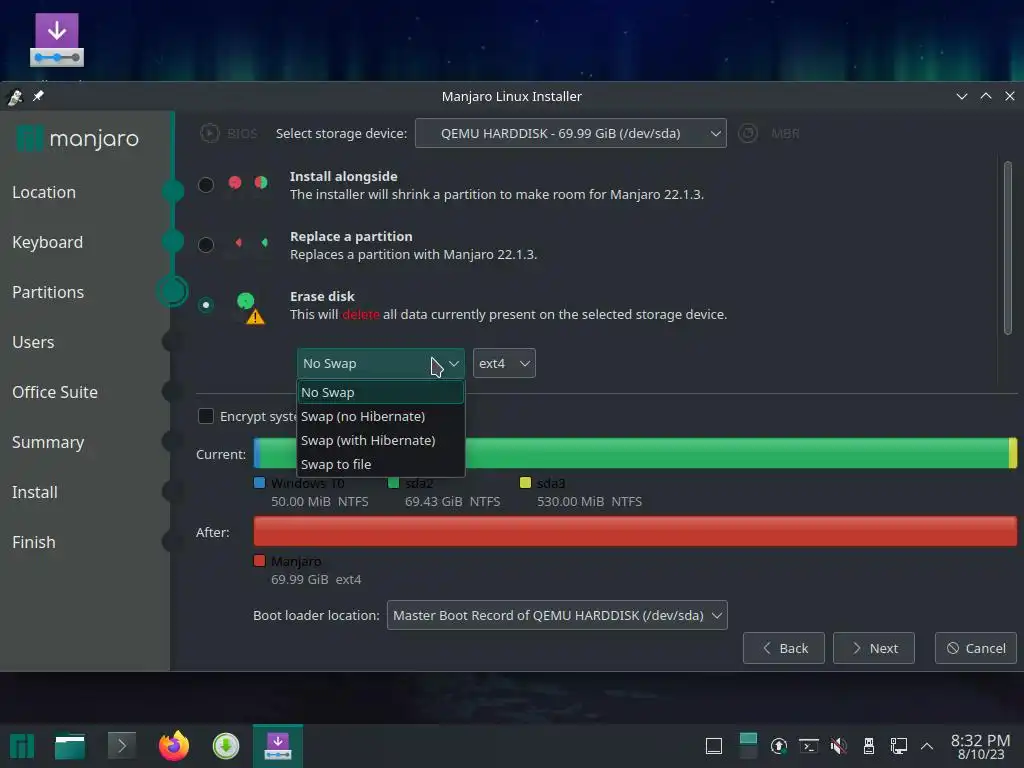The height and width of the screenshot is (768, 1024).
Task: Open Firefox from the taskbar
Action: pos(174,745)
